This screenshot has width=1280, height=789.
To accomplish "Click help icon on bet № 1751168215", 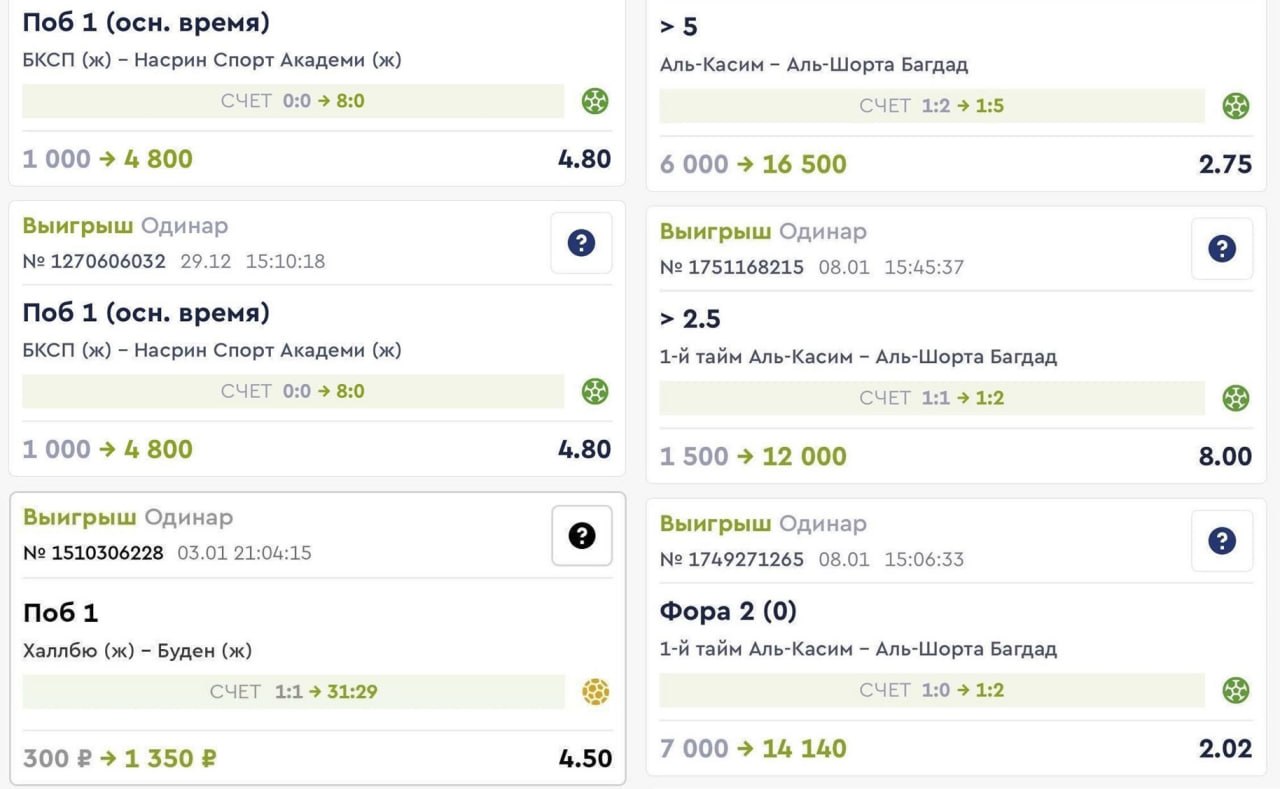I will (1221, 249).
